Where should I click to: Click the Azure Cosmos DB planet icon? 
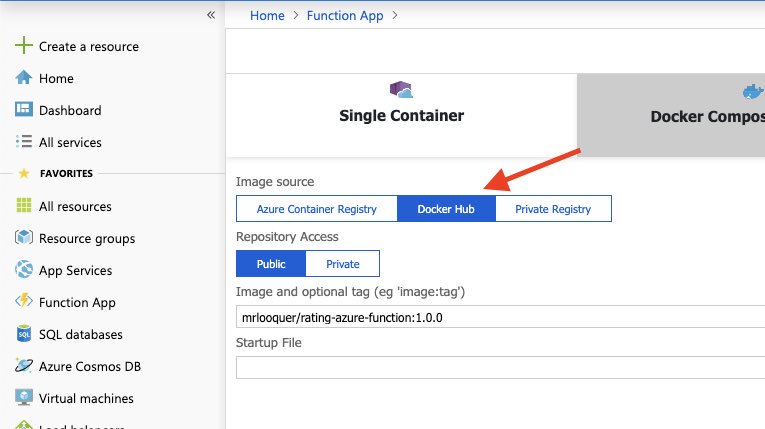[x=23, y=365]
